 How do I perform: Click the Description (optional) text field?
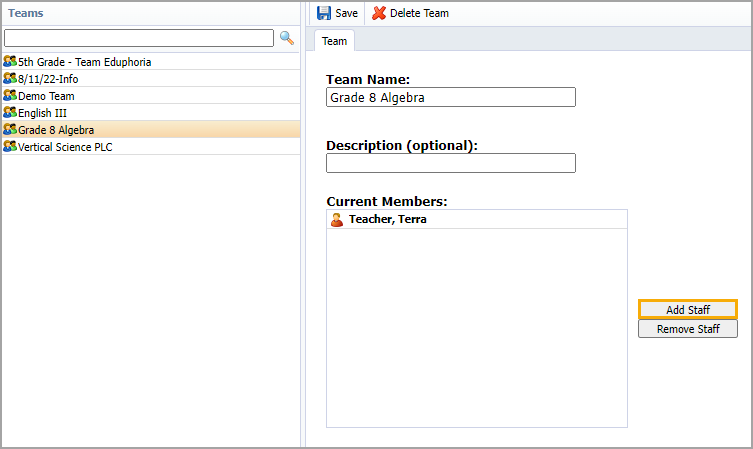pyautogui.click(x=450, y=163)
